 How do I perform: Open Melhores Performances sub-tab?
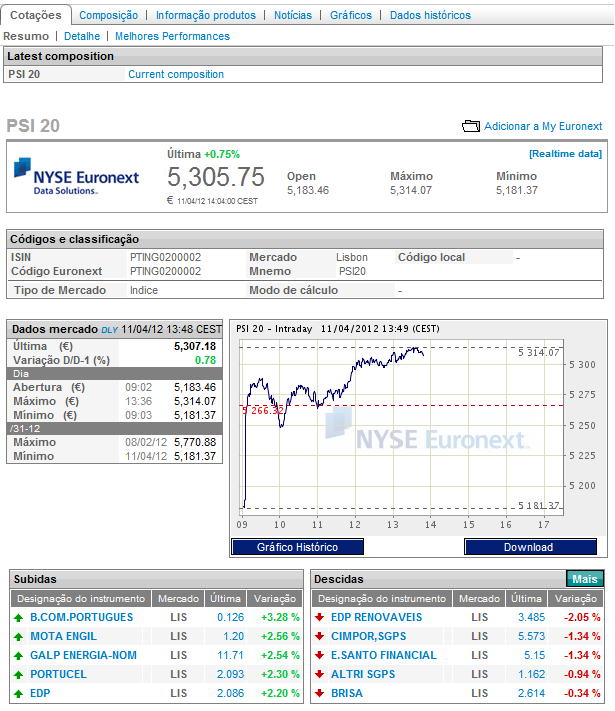pos(172,36)
